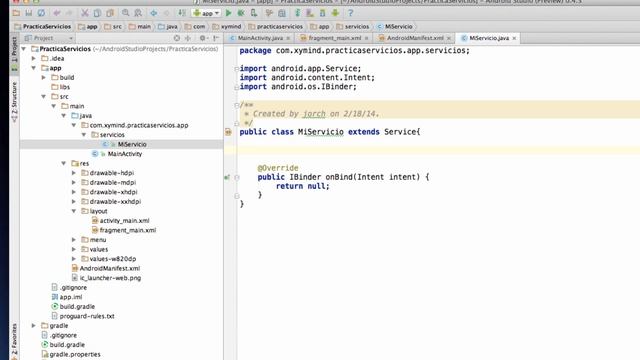Click the src breadcrumb
Screen dimensions: 640x360
(113, 26)
